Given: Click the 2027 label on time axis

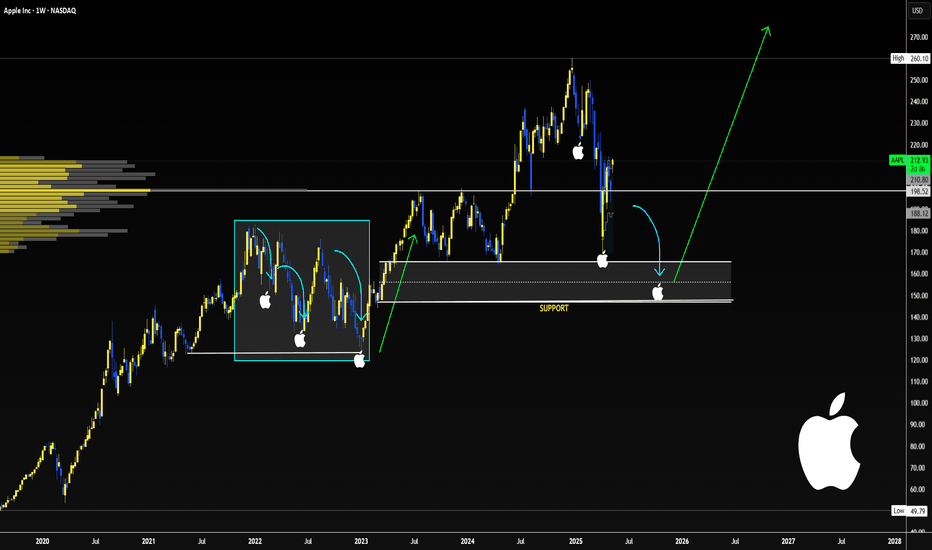Looking at the screenshot, I should coord(788,541).
